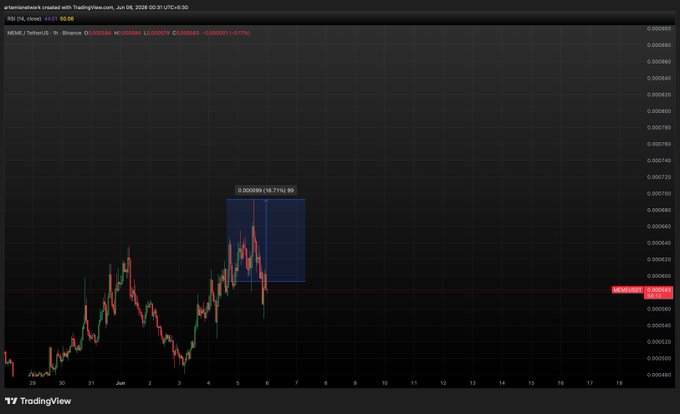Click the 0.000740 price axis label

(x=659, y=160)
